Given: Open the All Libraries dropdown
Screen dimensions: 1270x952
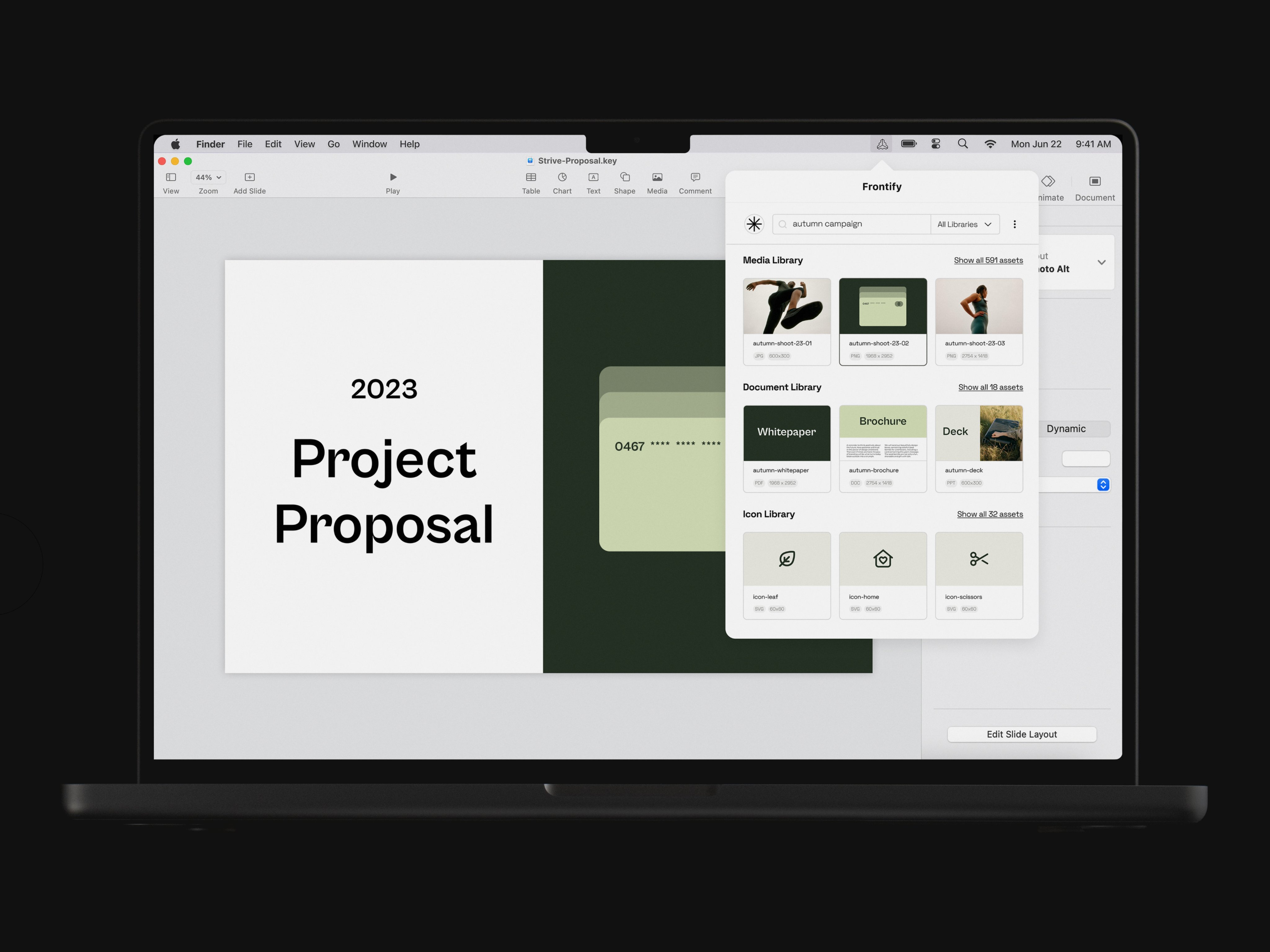Looking at the screenshot, I should coord(965,224).
